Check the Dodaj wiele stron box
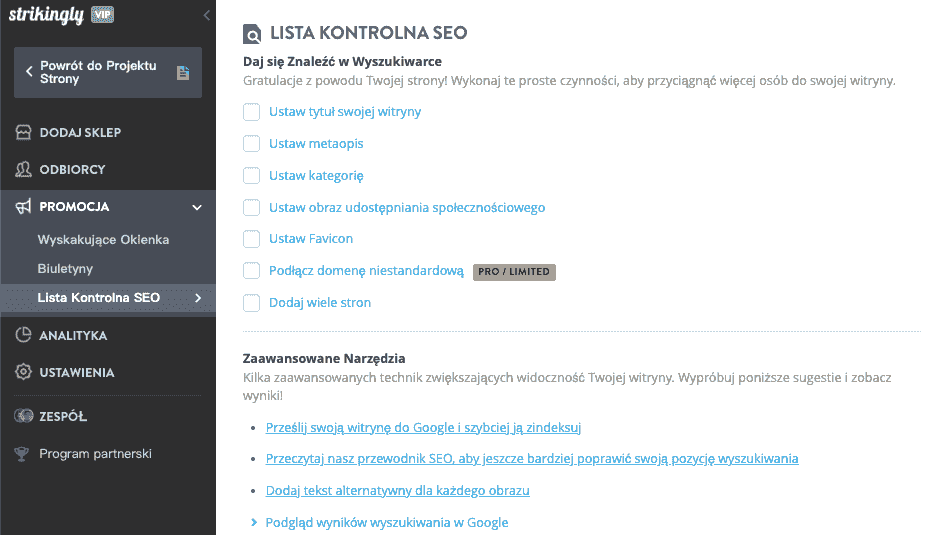Viewport: 938px width, 535px height. [x=251, y=303]
